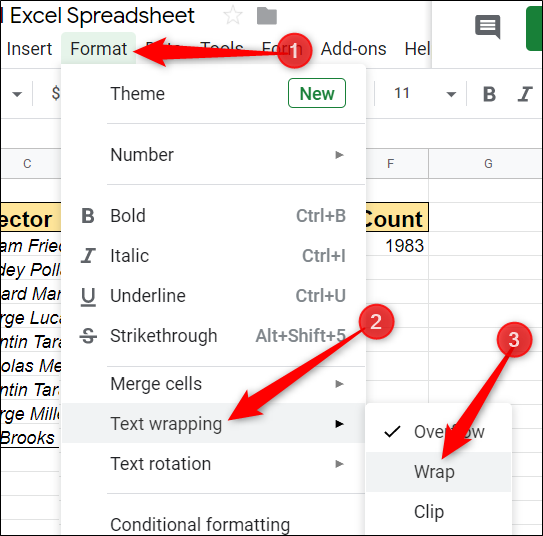Apply Italic from the Format menu

point(214,256)
